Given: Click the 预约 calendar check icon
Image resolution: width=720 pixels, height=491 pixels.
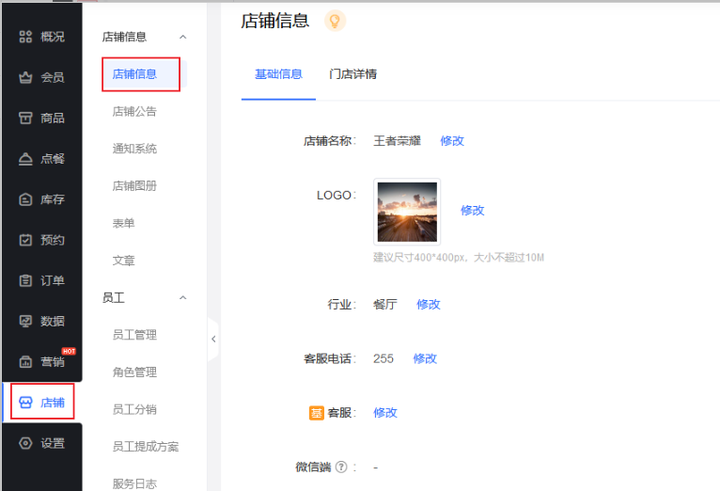Looking at the screenshot, I should point(26,240).
